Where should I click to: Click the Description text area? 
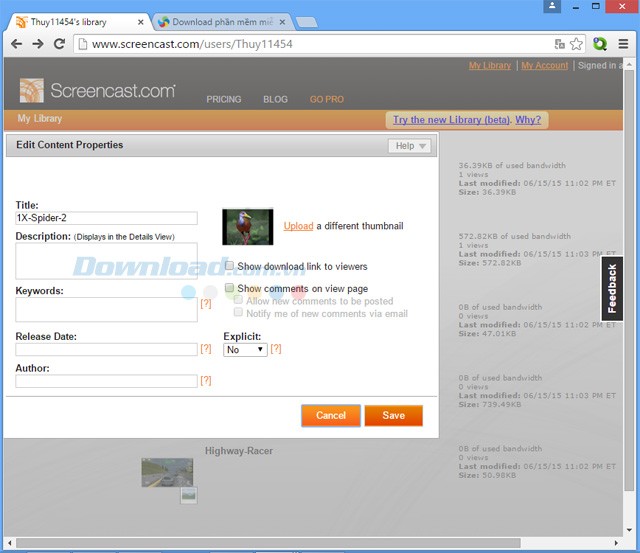pos(107,261)
